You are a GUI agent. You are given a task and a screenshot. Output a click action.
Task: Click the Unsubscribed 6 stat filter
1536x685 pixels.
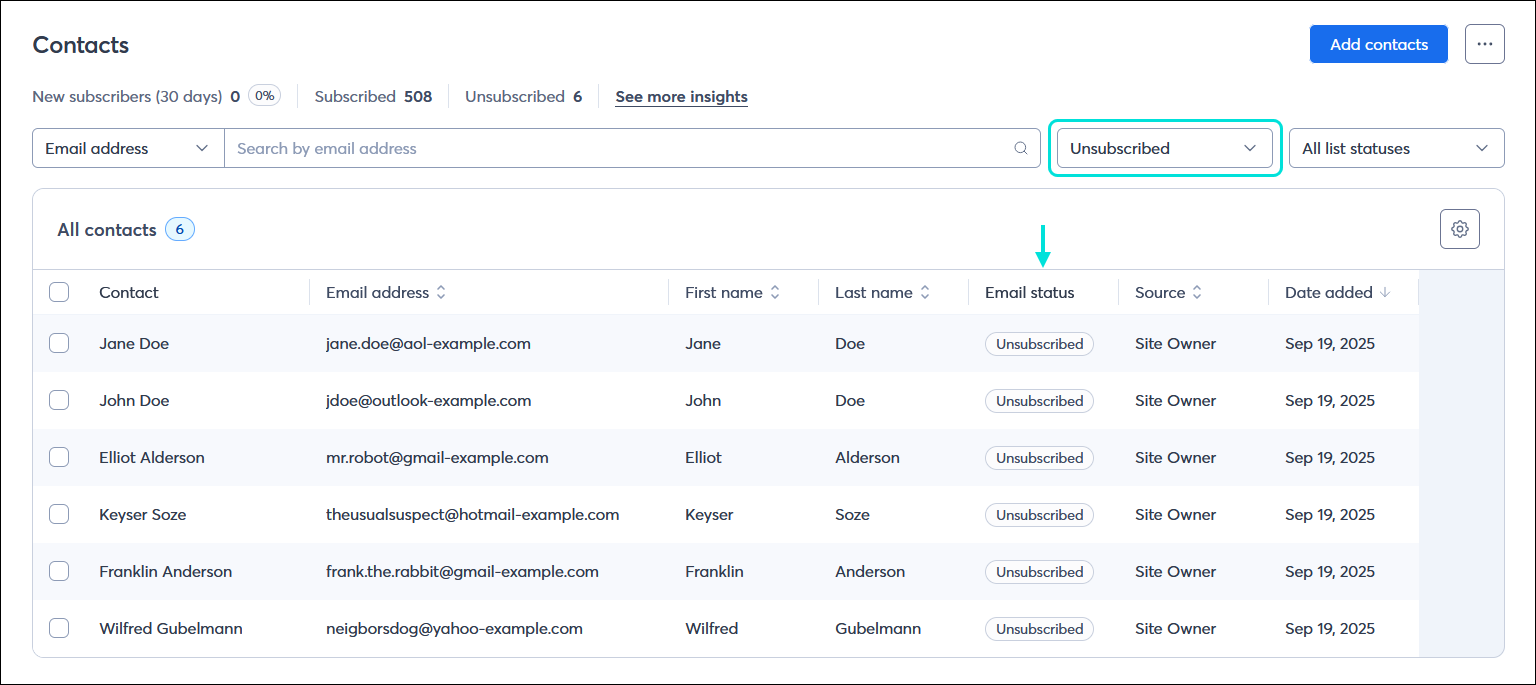[x=523, y=96]
